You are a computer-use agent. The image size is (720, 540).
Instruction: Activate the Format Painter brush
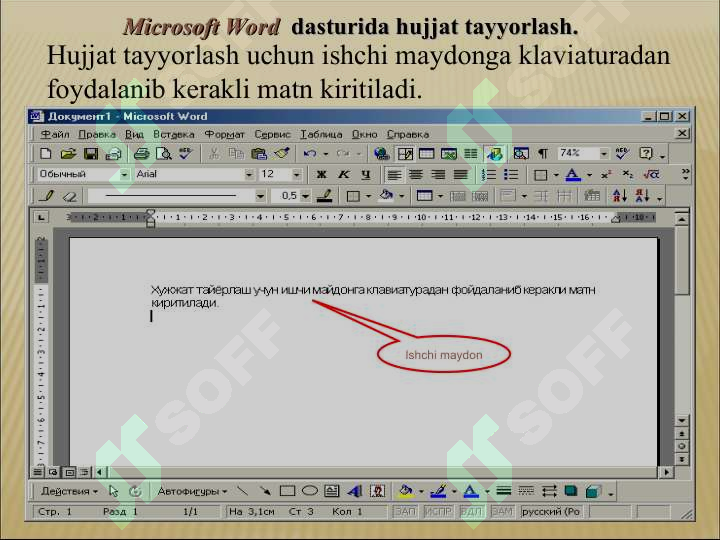281,154
